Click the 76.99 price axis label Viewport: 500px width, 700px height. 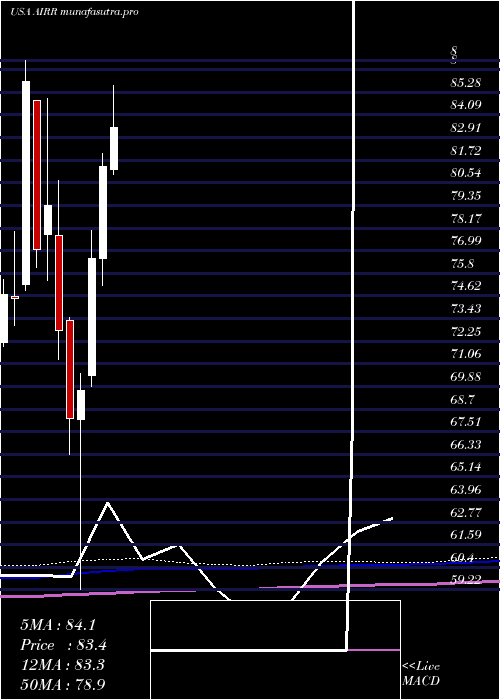click(x=466, y=241)
